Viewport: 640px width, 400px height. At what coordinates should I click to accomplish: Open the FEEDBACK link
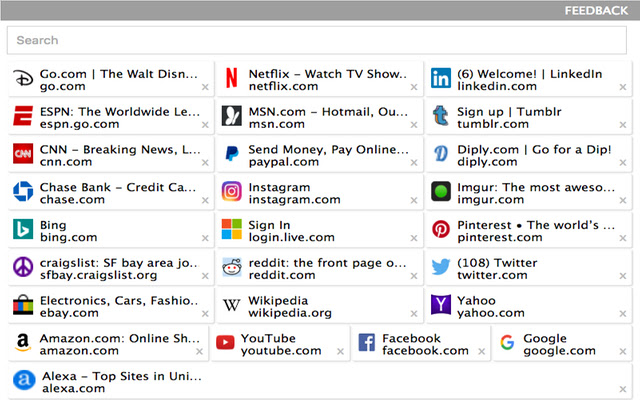coord(596,11)
